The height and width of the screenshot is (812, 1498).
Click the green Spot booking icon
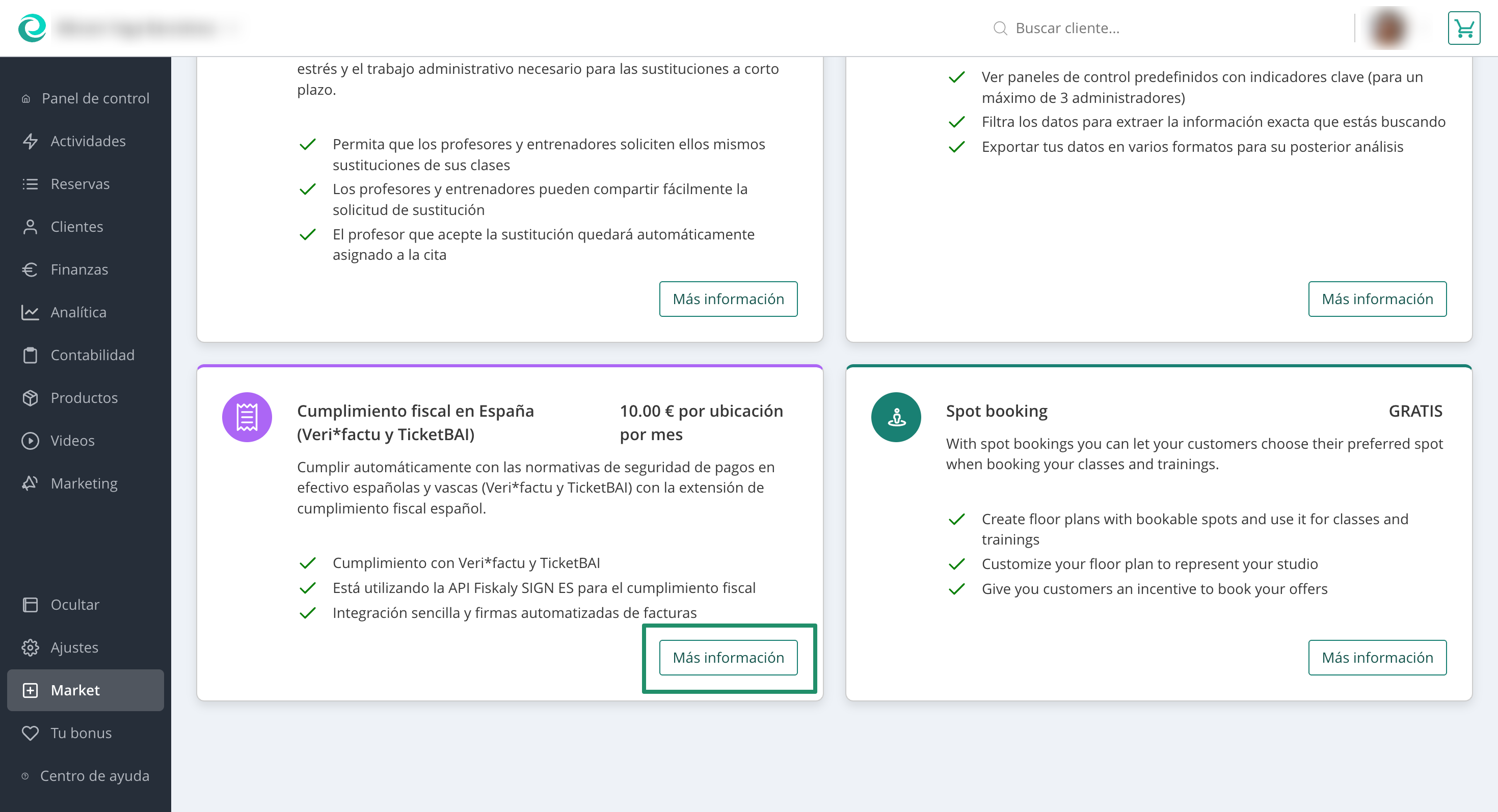point(896,417)
